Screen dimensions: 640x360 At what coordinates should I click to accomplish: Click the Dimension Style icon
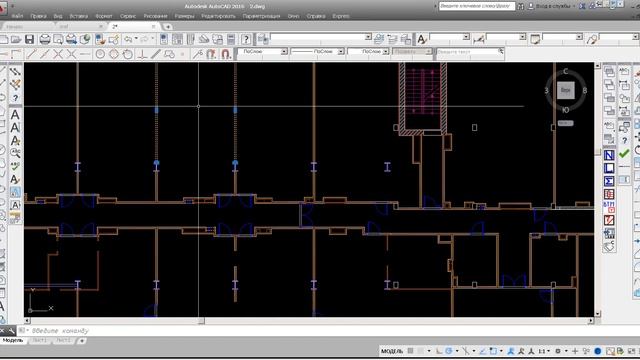click(479, 39)
